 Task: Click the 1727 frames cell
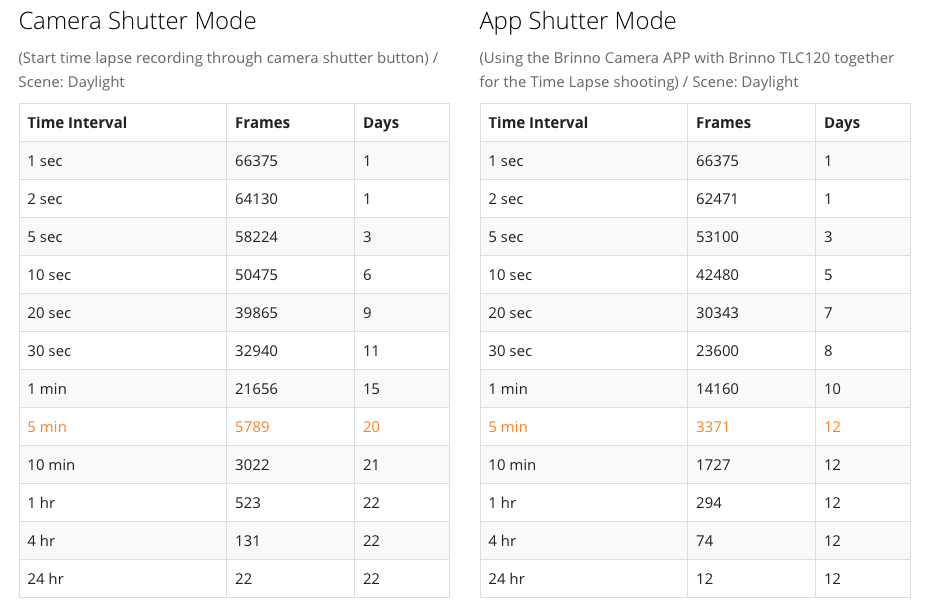pyautogui.click(x=713, y=465)
